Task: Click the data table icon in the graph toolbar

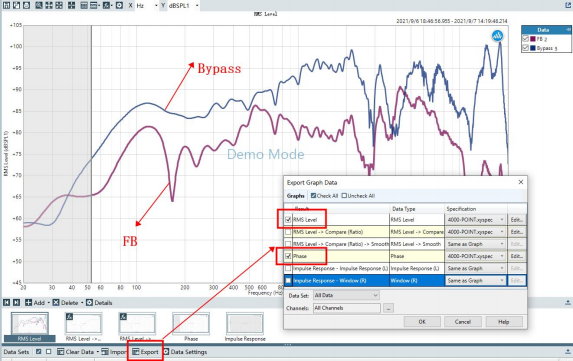Action: 84,5
